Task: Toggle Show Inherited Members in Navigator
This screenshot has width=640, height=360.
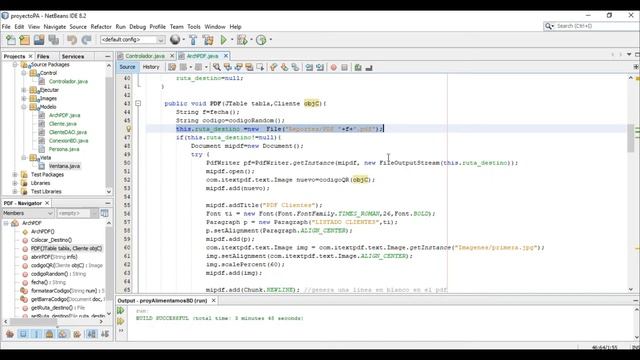Action: pos(10,334)
